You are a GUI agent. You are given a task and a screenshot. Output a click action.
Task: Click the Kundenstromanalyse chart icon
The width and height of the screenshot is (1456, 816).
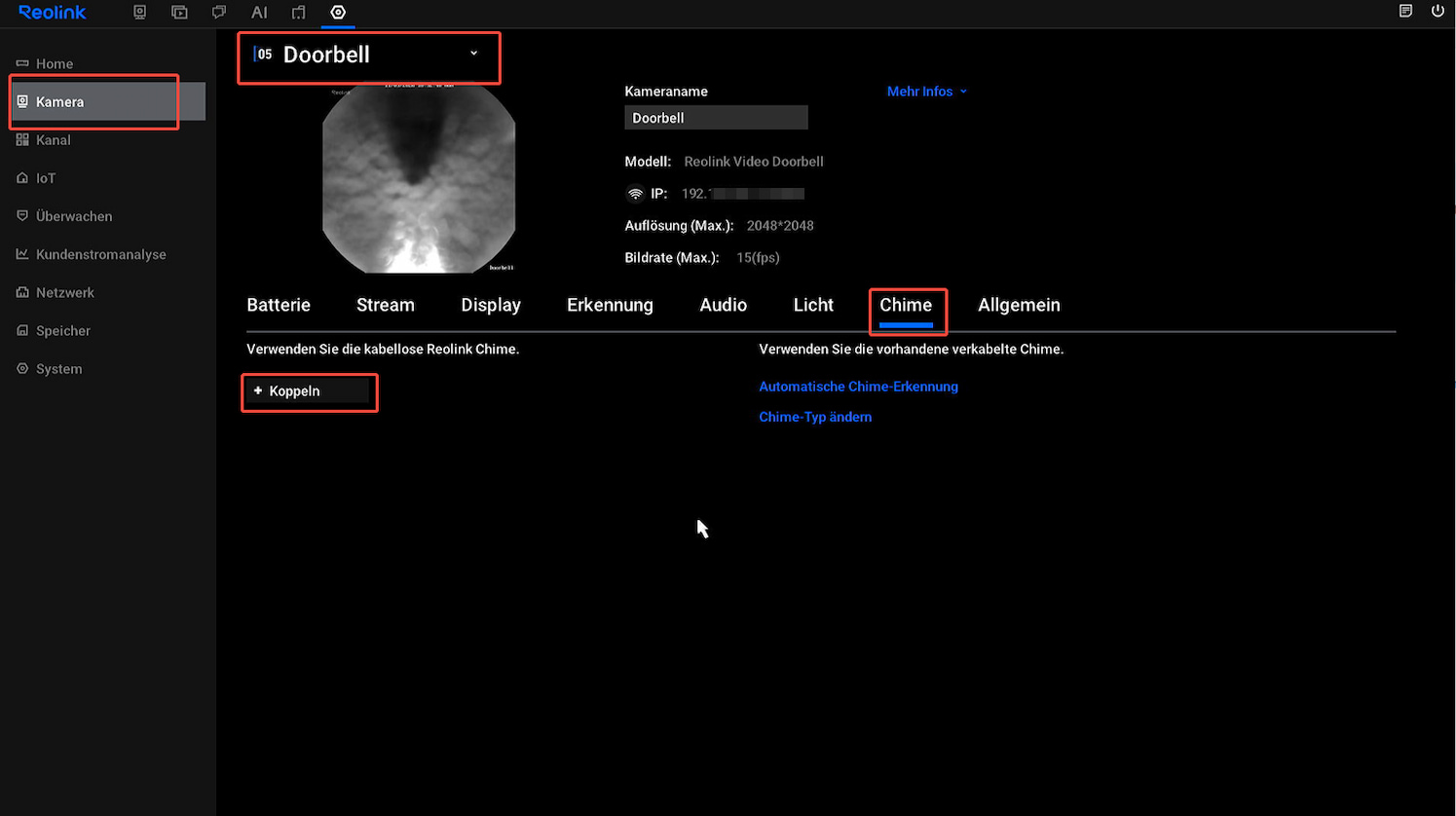click(22, 254)
